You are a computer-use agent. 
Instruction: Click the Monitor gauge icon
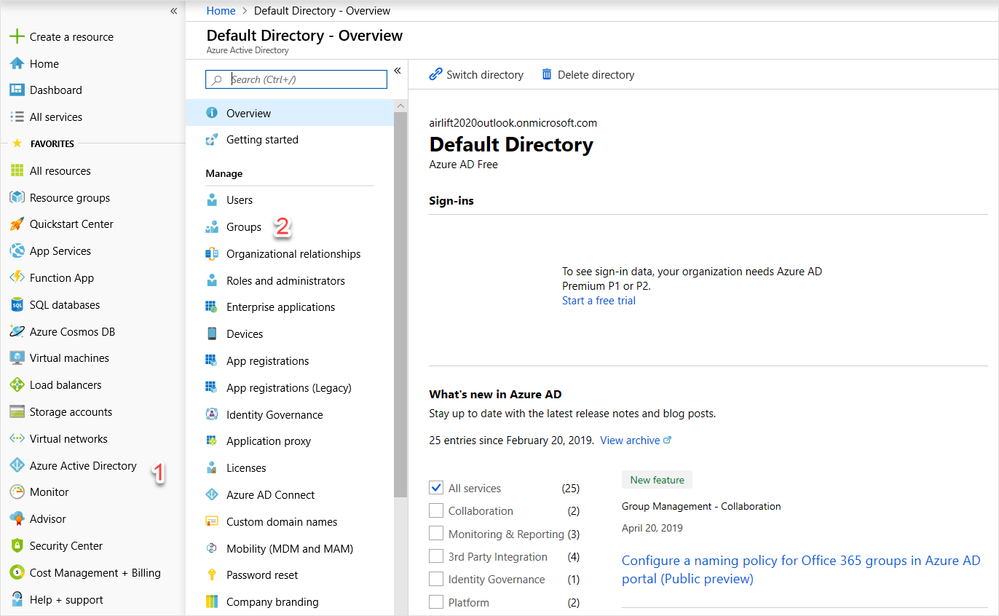click(17, 492)
